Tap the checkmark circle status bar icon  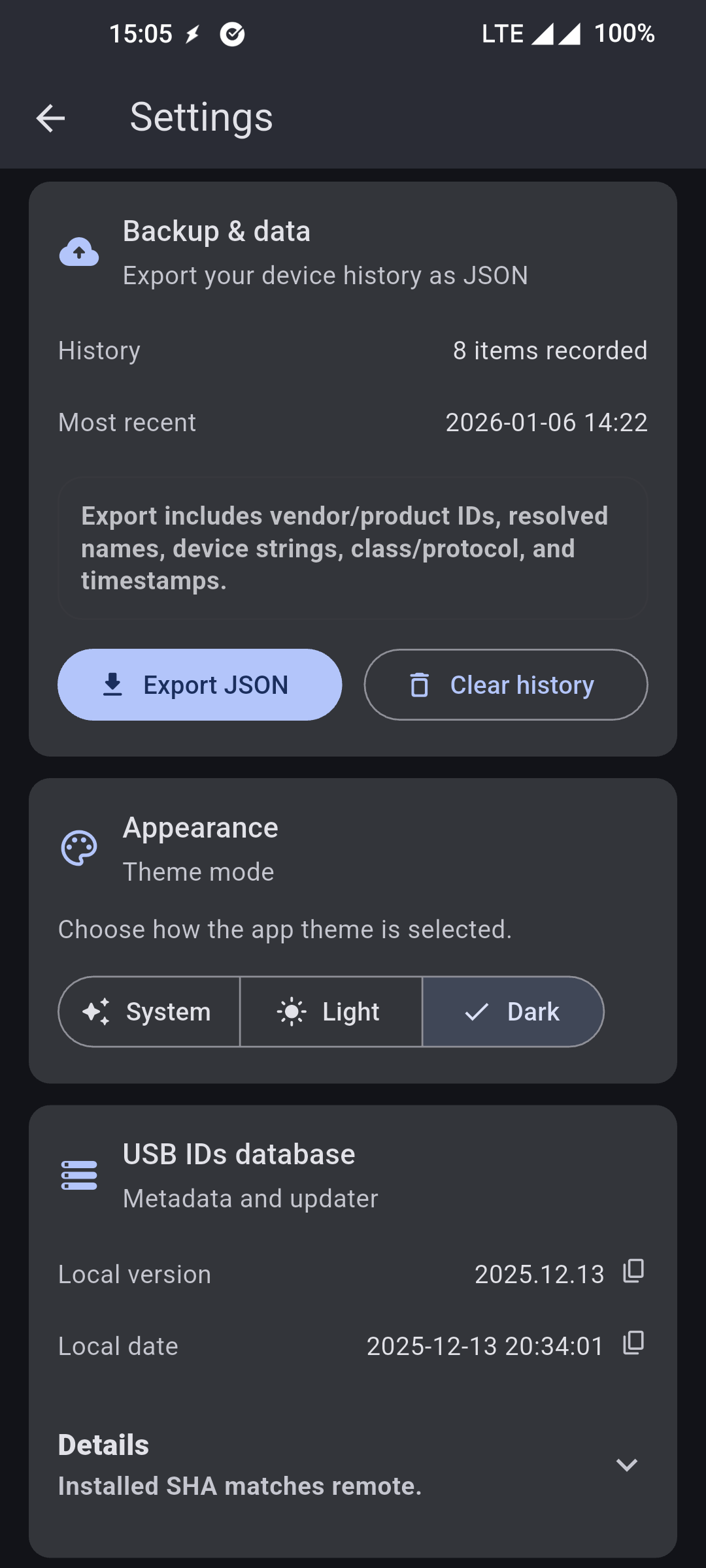point(232,34)
